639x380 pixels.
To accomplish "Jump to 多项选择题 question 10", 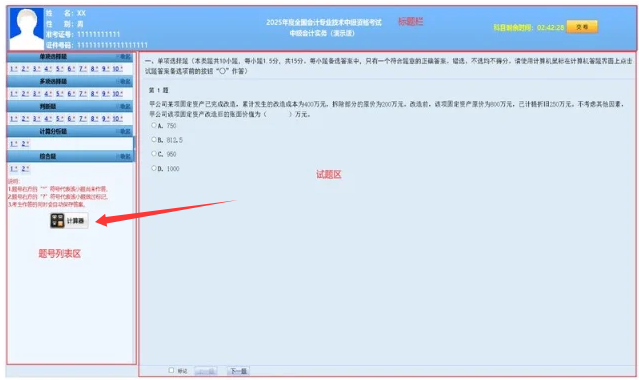I will point(118,94).
